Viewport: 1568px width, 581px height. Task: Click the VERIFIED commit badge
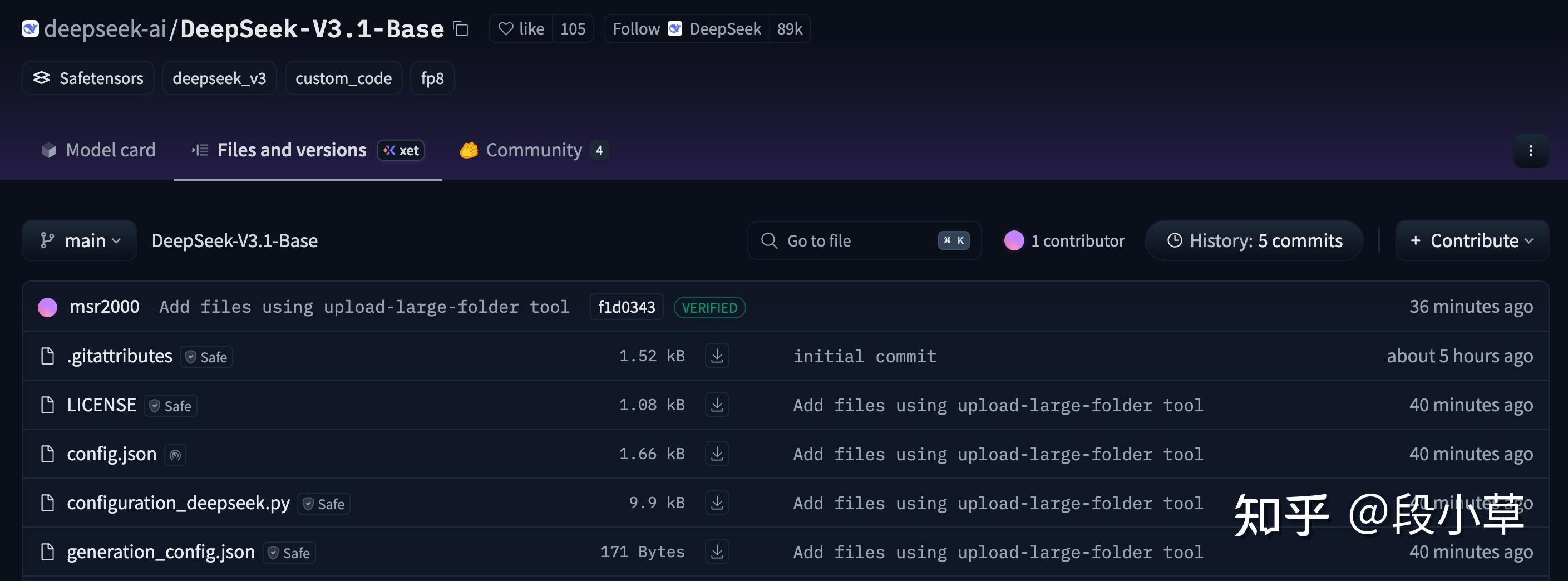tap(710, 308)
